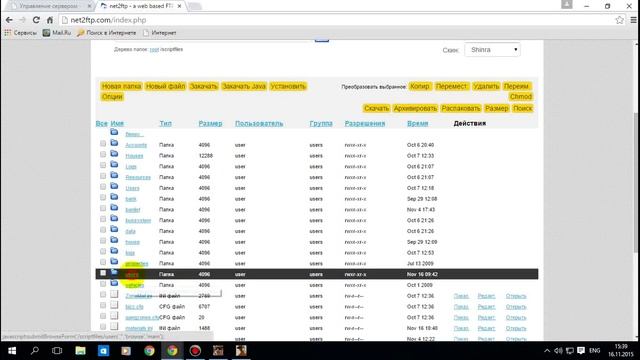Click the Установить button
Screen dimensions: 640x360
(288, 86)
